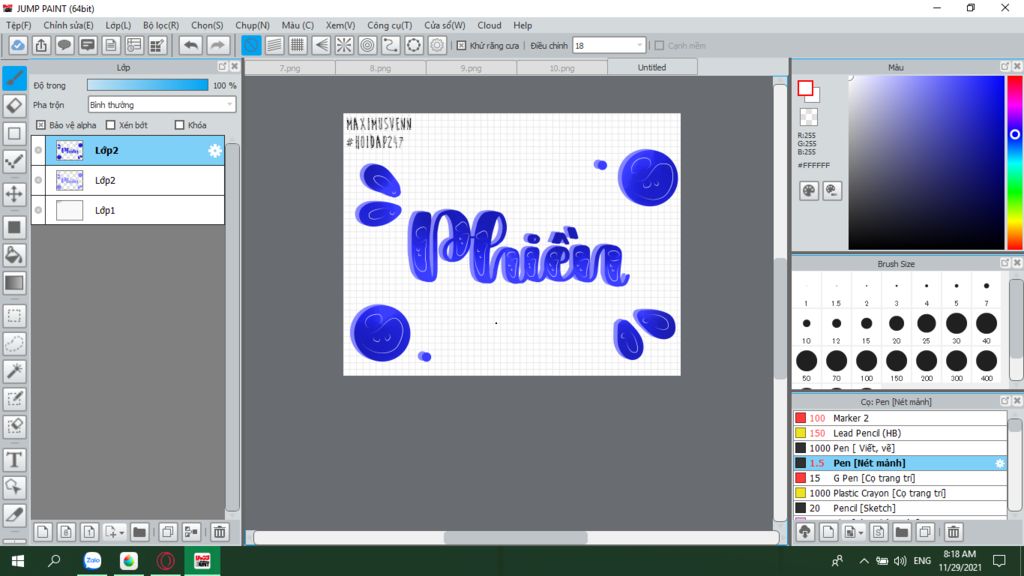Open the Chỉnh sửa(E) menu

point(69,25)
